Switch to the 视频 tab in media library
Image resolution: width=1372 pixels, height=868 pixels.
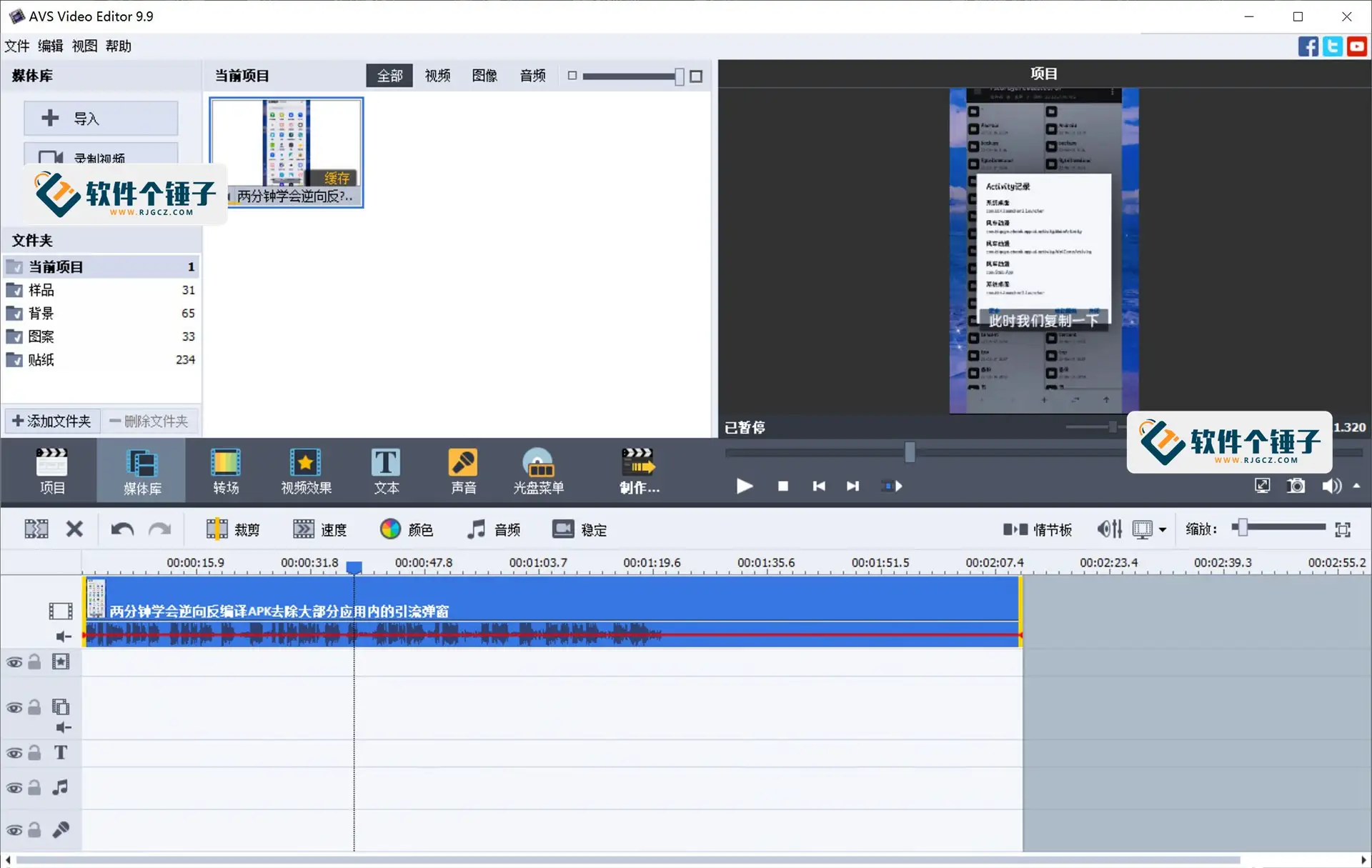coord(437,75)
